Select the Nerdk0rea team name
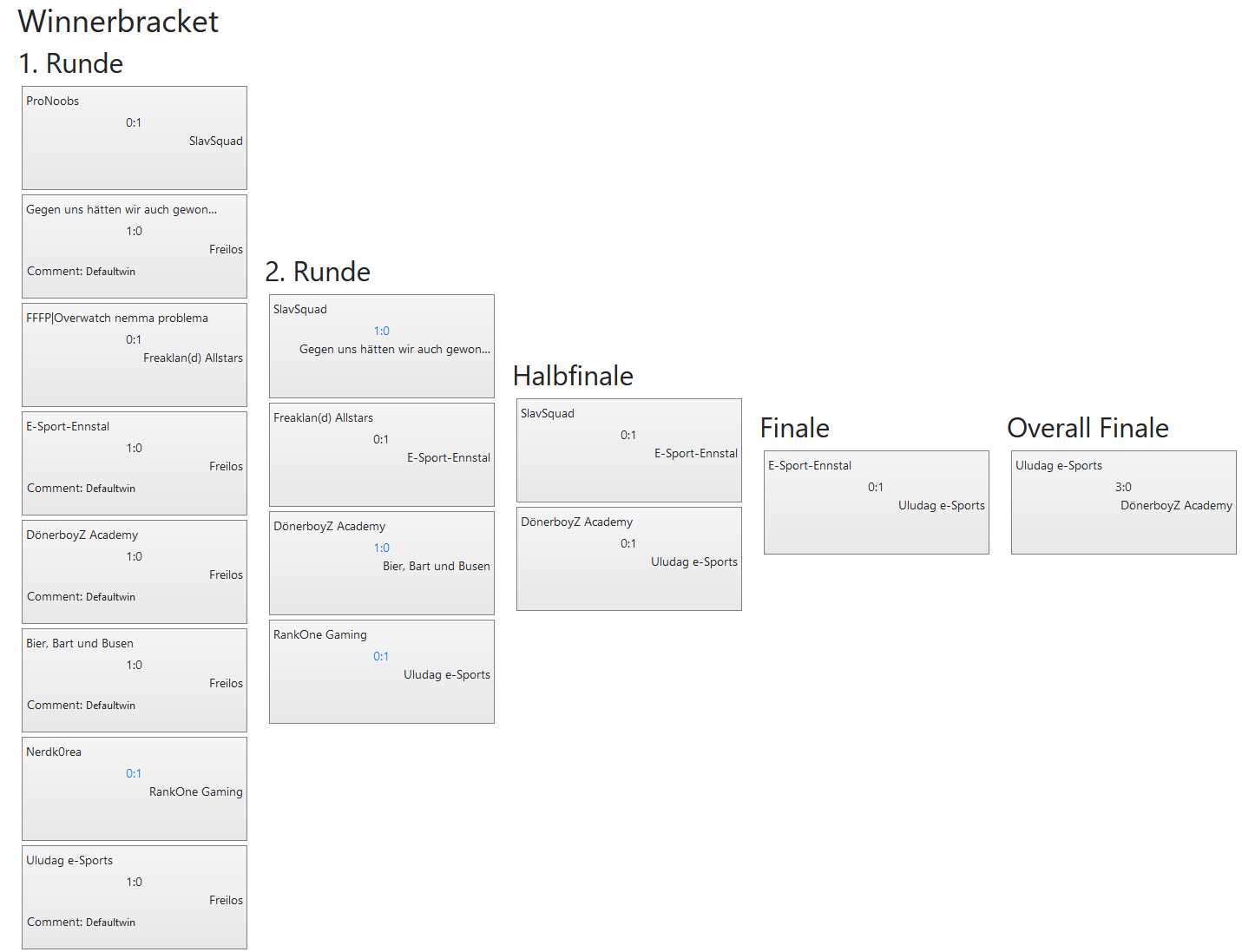The width and height of the screenshot is (1242, 952). 54,752
